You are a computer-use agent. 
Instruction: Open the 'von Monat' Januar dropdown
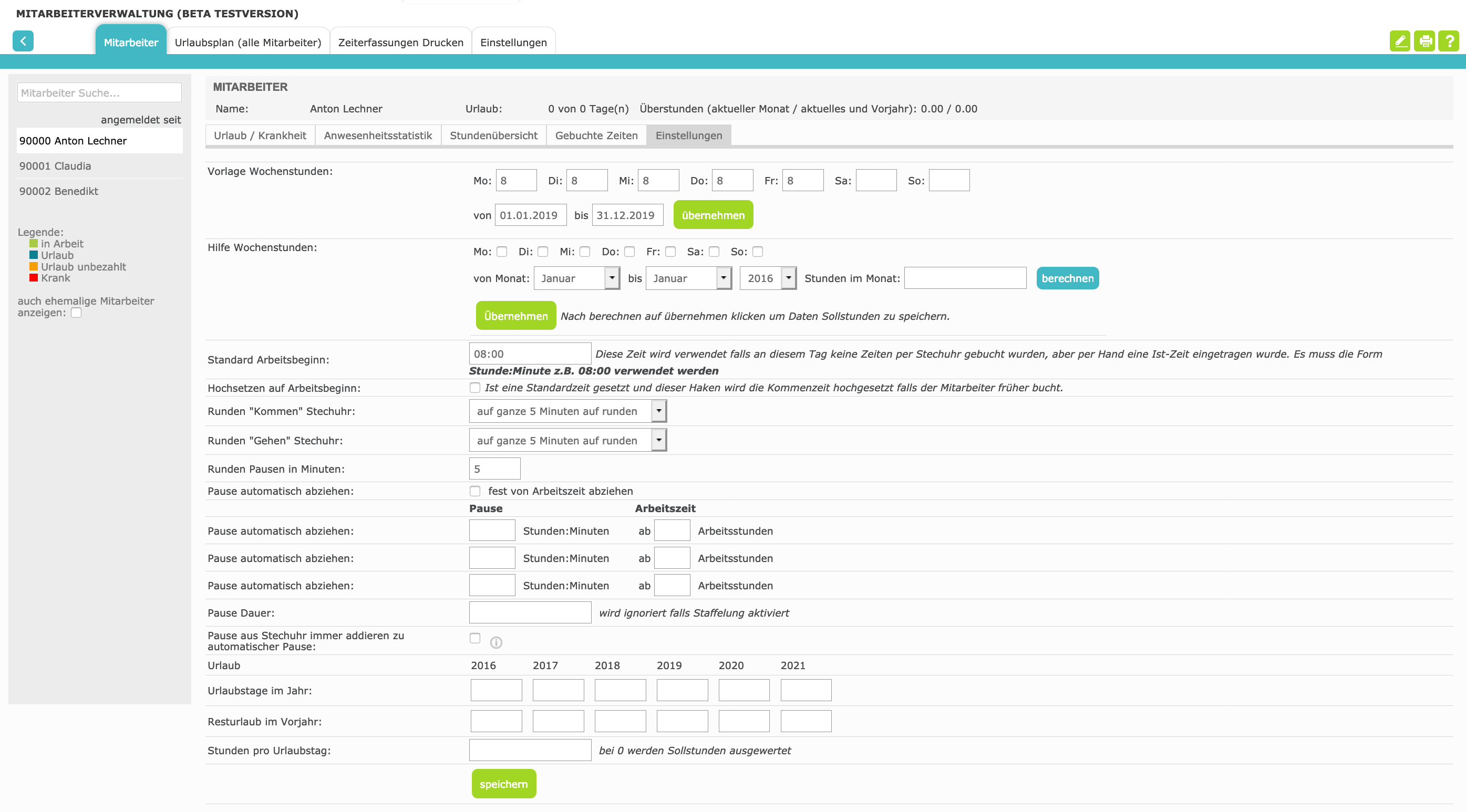pos(576,278)
